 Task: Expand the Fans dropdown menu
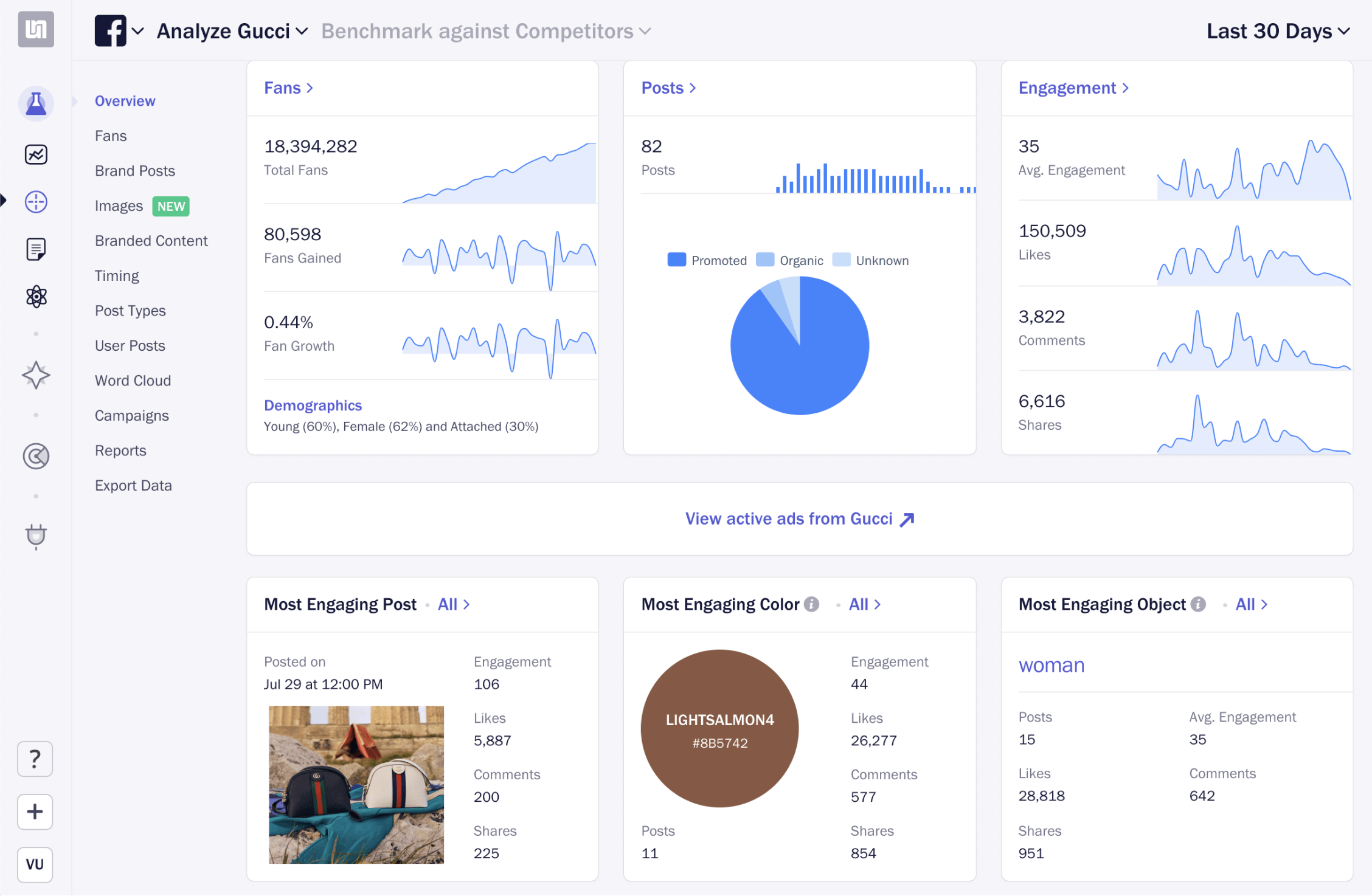tap(290, 88)
